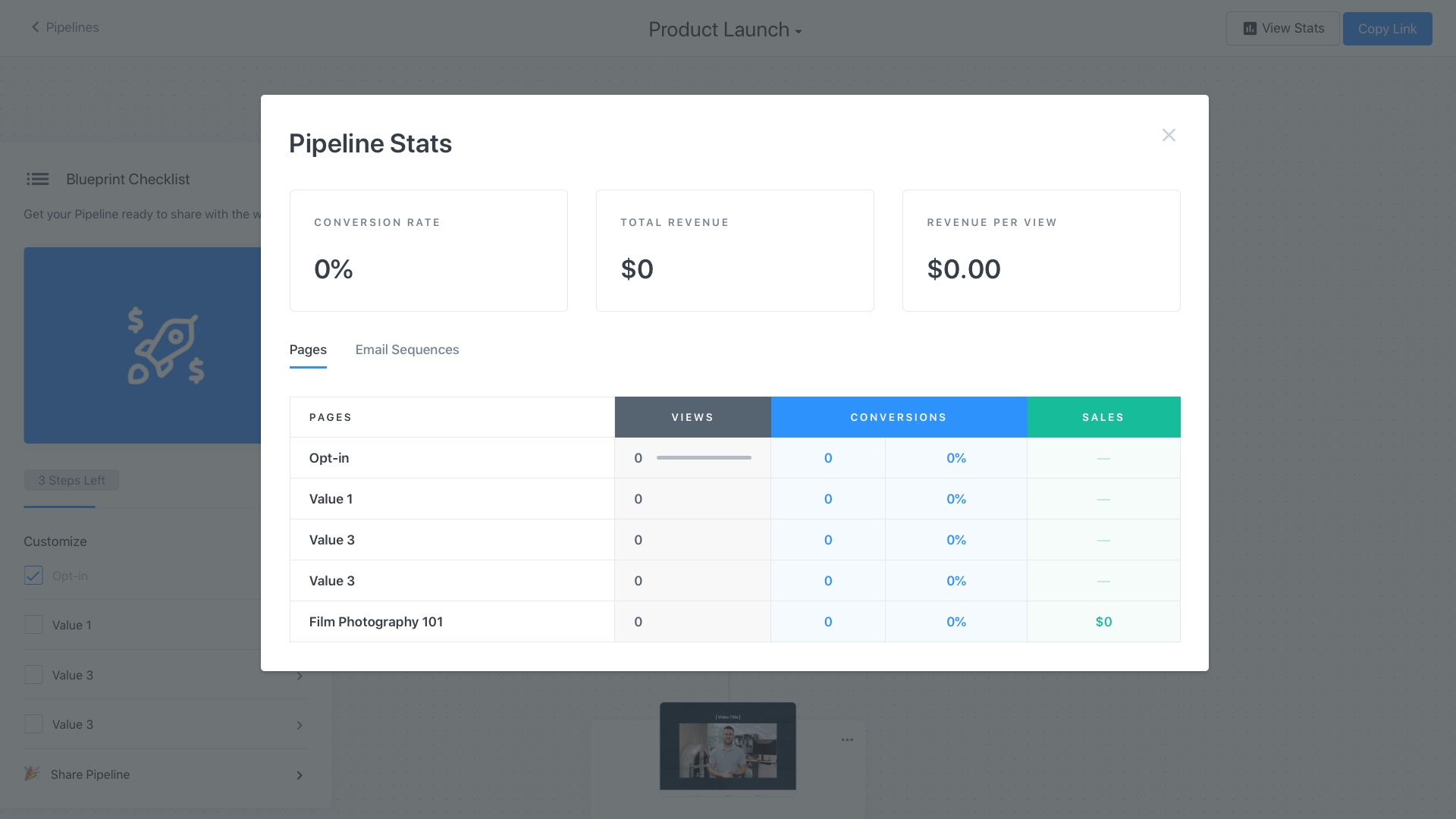Open the three-dots menu near video thumbnail

pos(847,739)
